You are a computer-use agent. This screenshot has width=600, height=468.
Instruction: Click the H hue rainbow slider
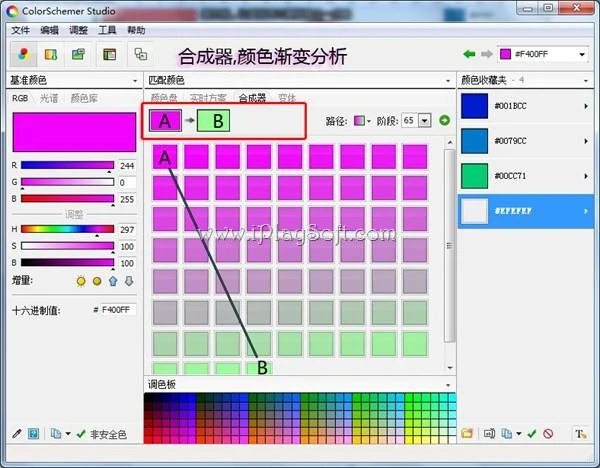[67, 229]
